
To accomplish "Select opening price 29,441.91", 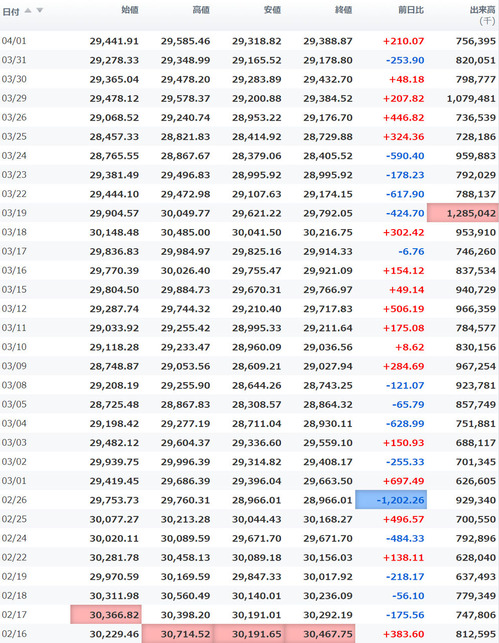I will click(x=114, y=41).
